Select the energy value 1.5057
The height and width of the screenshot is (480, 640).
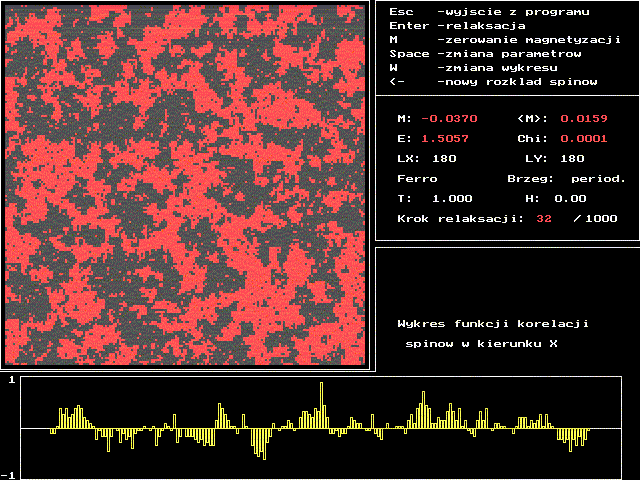pyautogui.click(x=444, y=138)
